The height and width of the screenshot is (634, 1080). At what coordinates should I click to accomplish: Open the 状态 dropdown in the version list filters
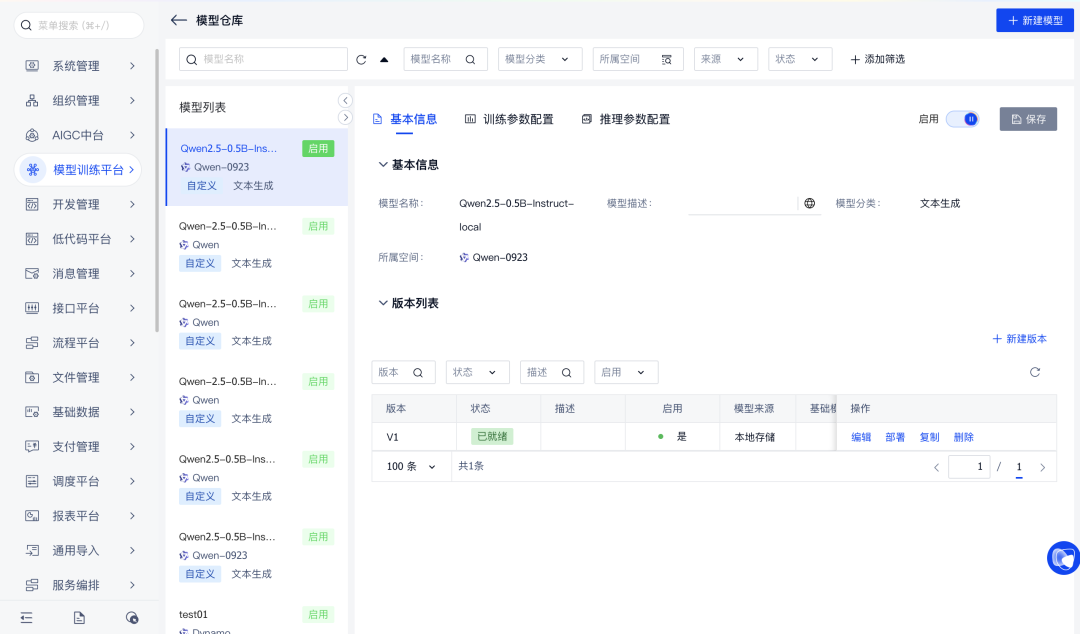477,372
